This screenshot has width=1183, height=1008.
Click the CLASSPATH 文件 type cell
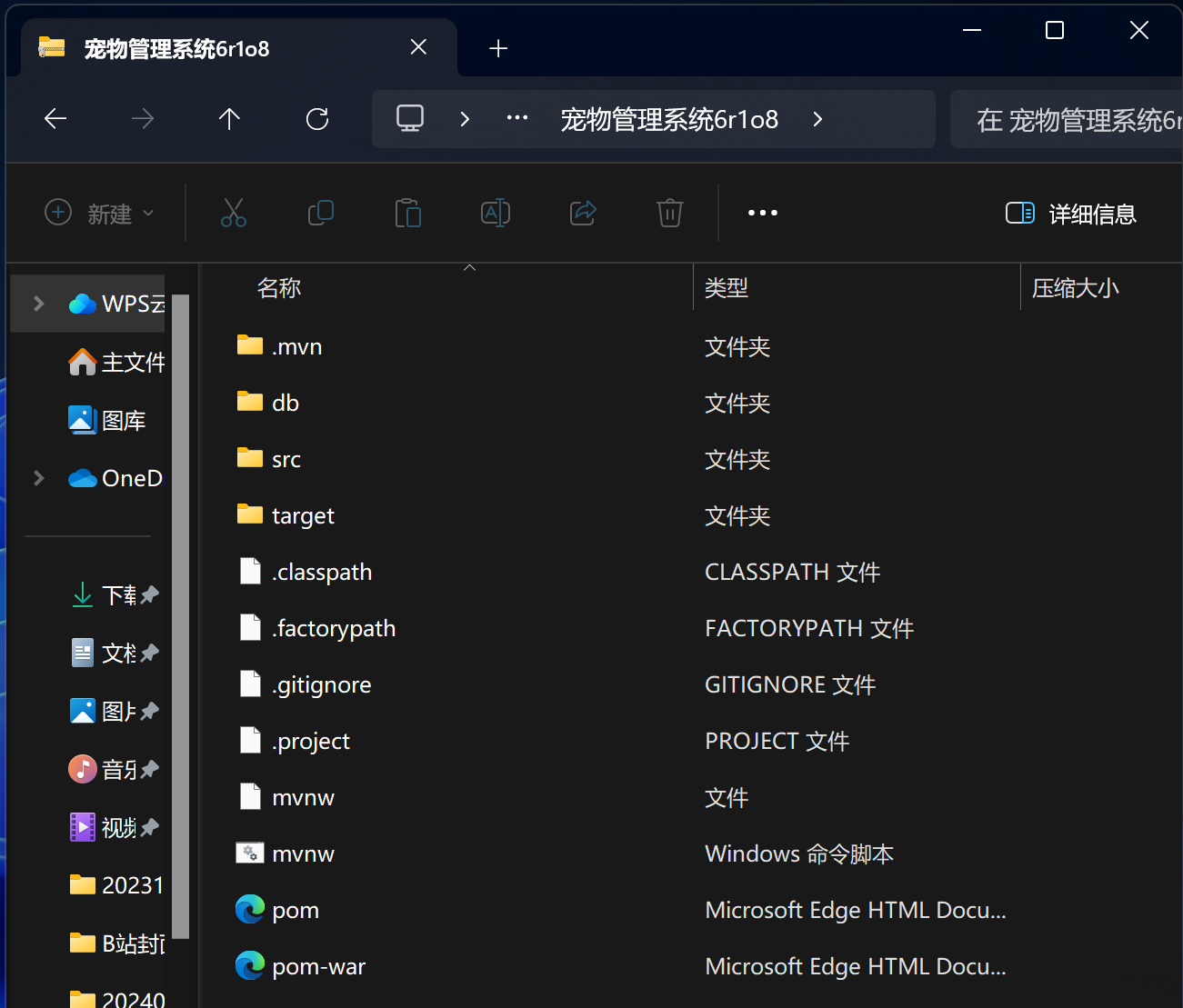[793, 572]
